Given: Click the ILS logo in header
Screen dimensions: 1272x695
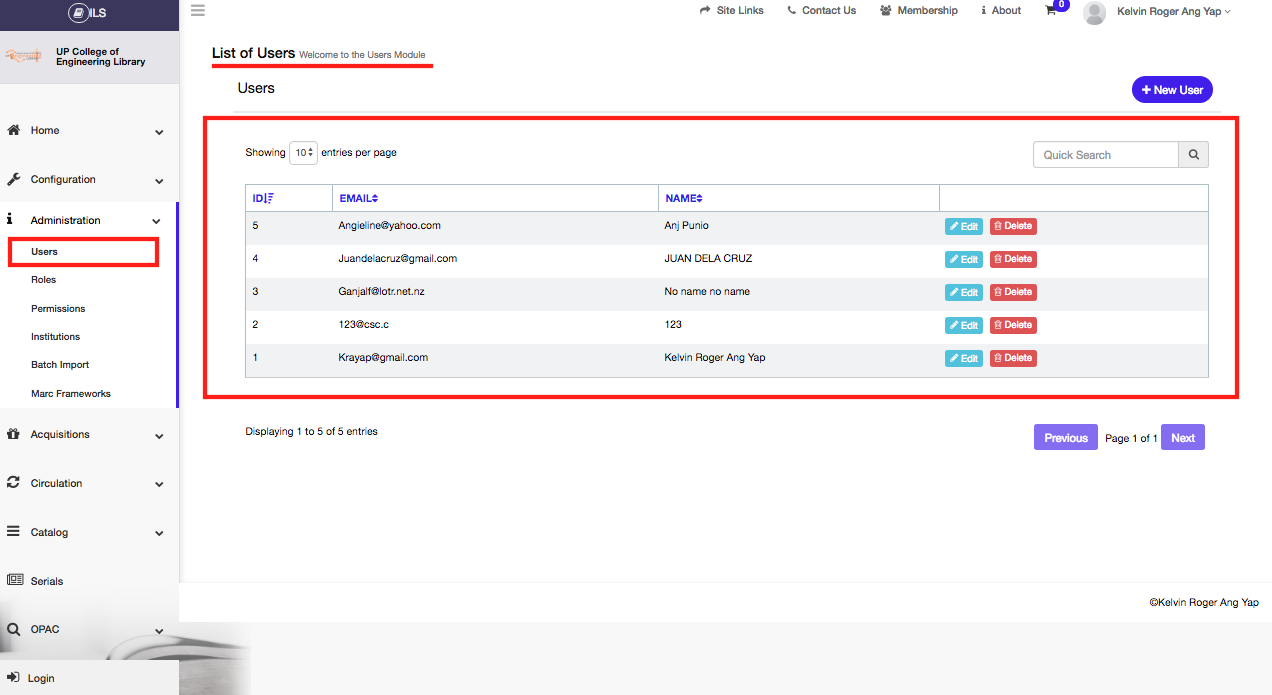Looking at the screenshot, I should (89, 13).
